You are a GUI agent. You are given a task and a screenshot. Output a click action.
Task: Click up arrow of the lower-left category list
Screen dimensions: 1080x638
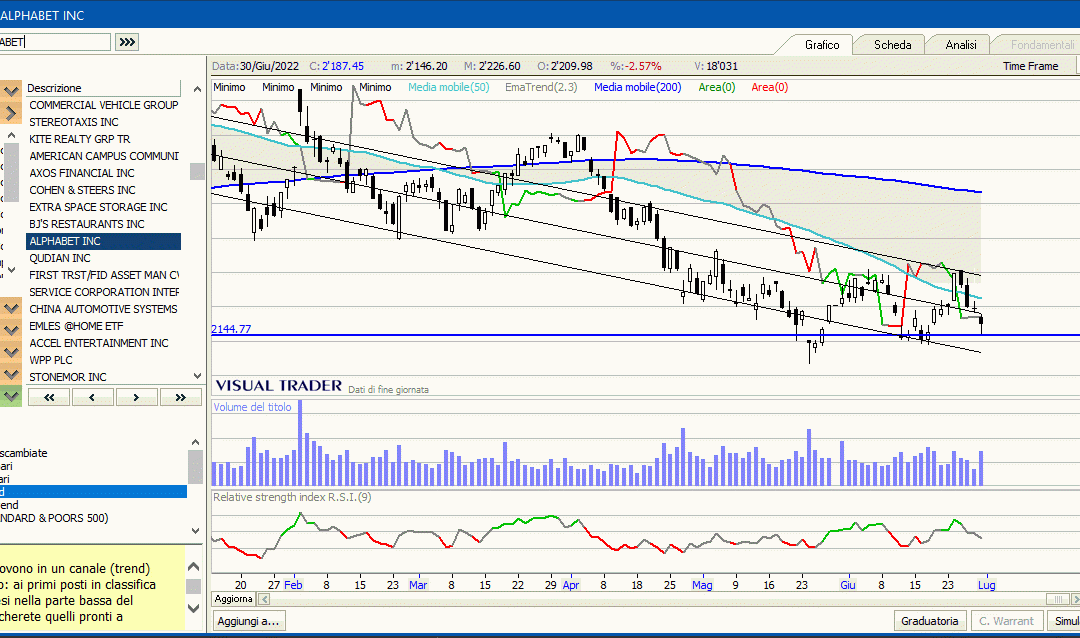coord(196,442)
